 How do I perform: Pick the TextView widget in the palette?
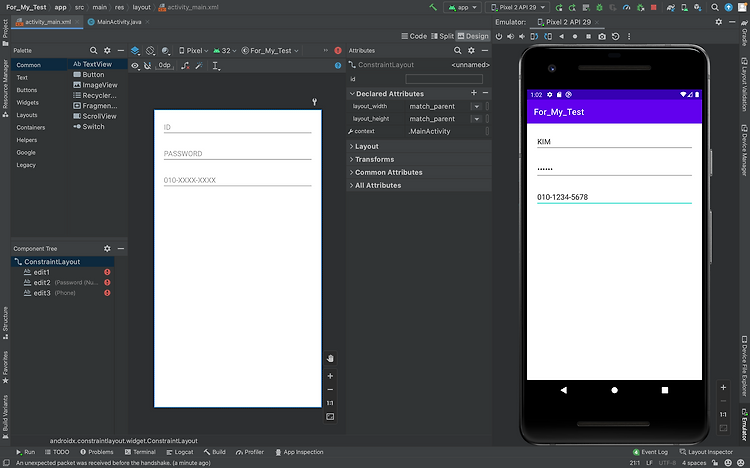pos(98,64)
